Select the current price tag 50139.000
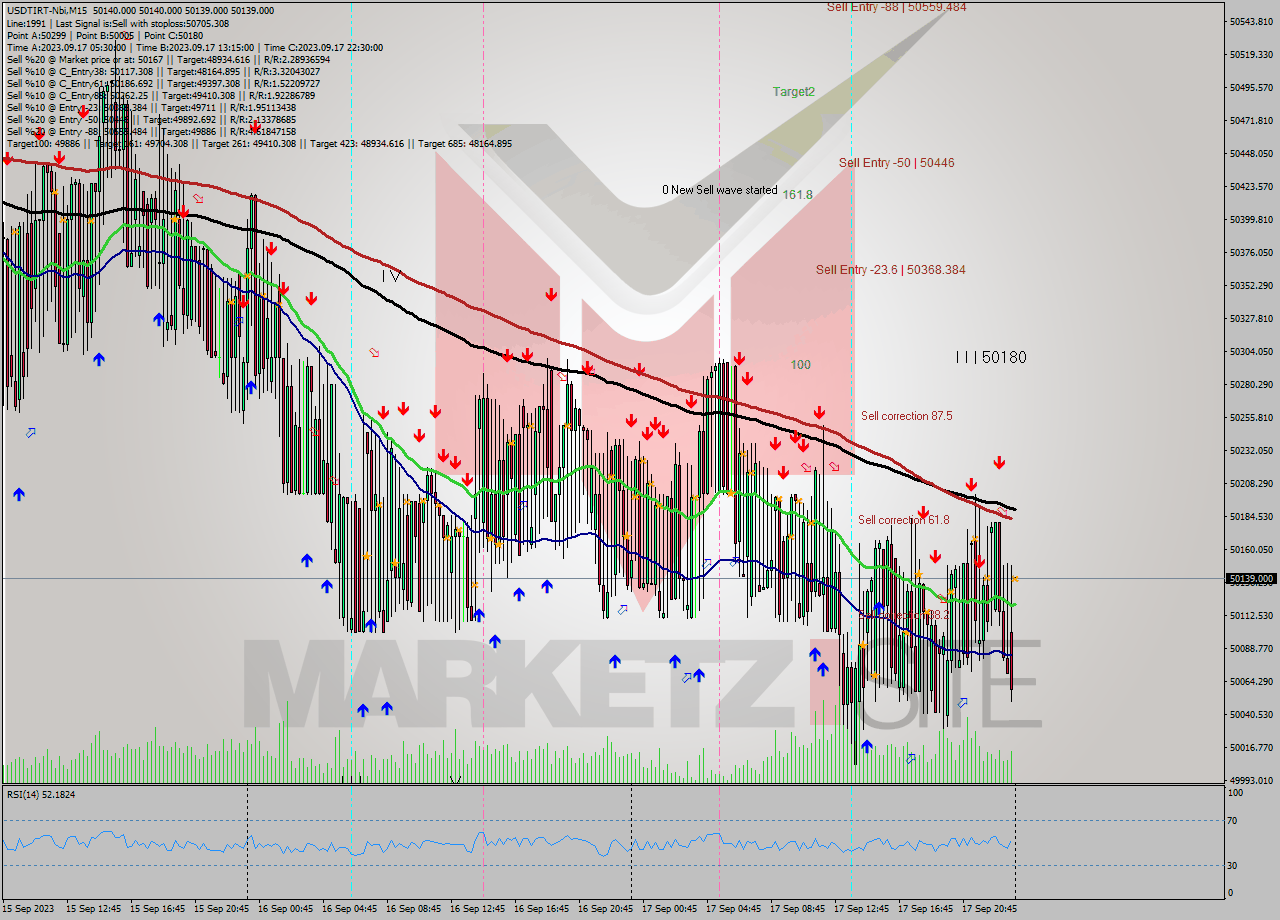 coord(1251,578)
